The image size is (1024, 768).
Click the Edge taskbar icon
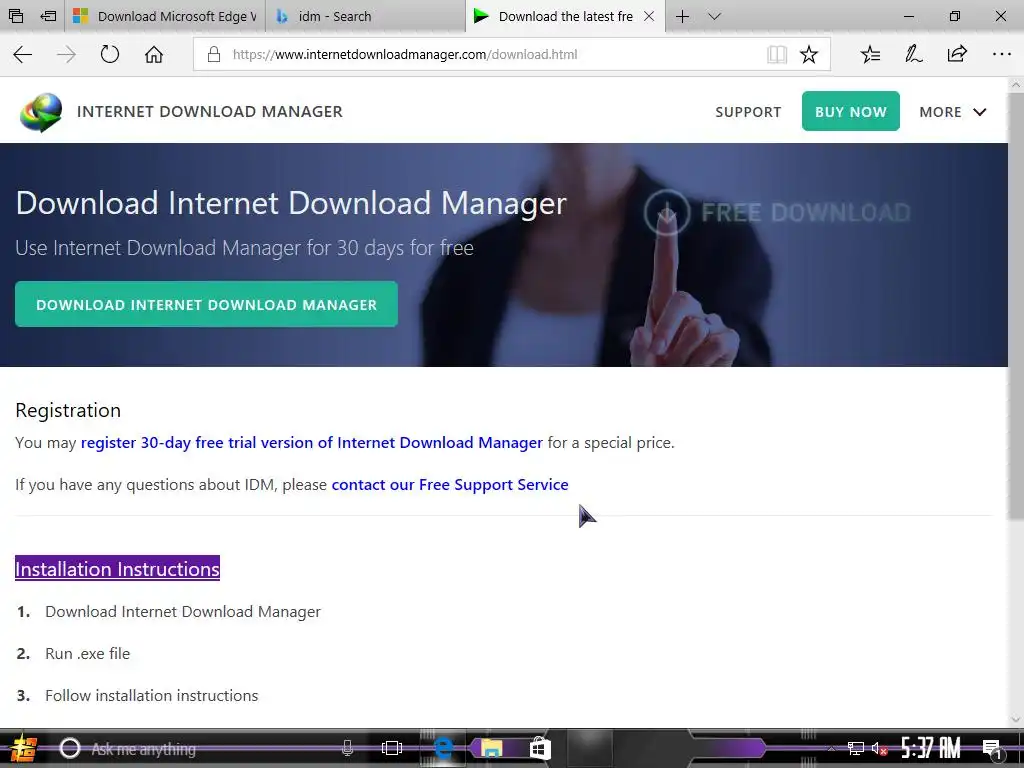[443, 748]
